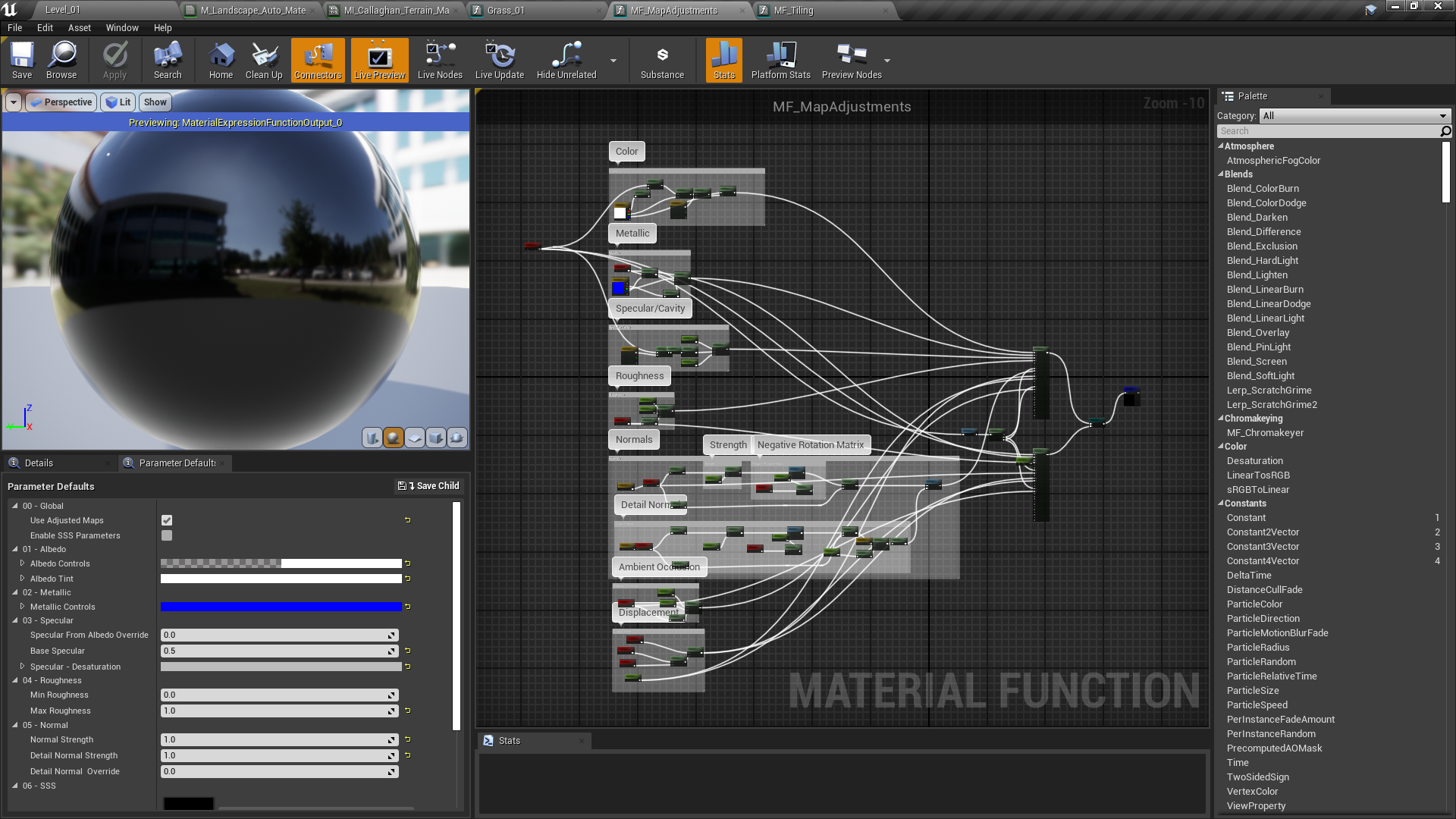Run Clean Up on the material graph
1456x819 pixels.
[x=264, y=60]
